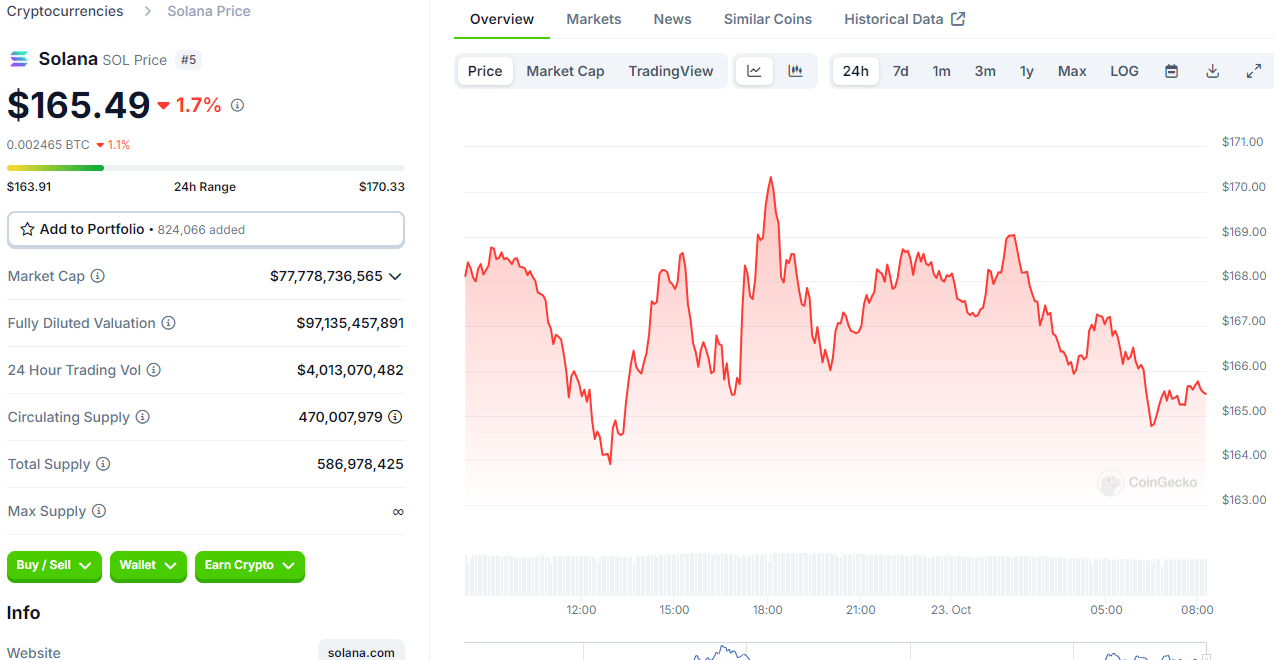Select the TradingView chart mode
Viewport: 1274px width, 660px height.
tap(671, 71)
